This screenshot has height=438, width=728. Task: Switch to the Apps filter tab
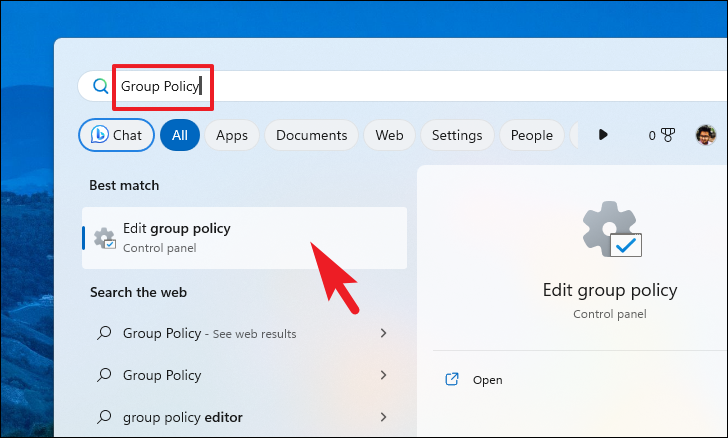click(x=232, y=135)
